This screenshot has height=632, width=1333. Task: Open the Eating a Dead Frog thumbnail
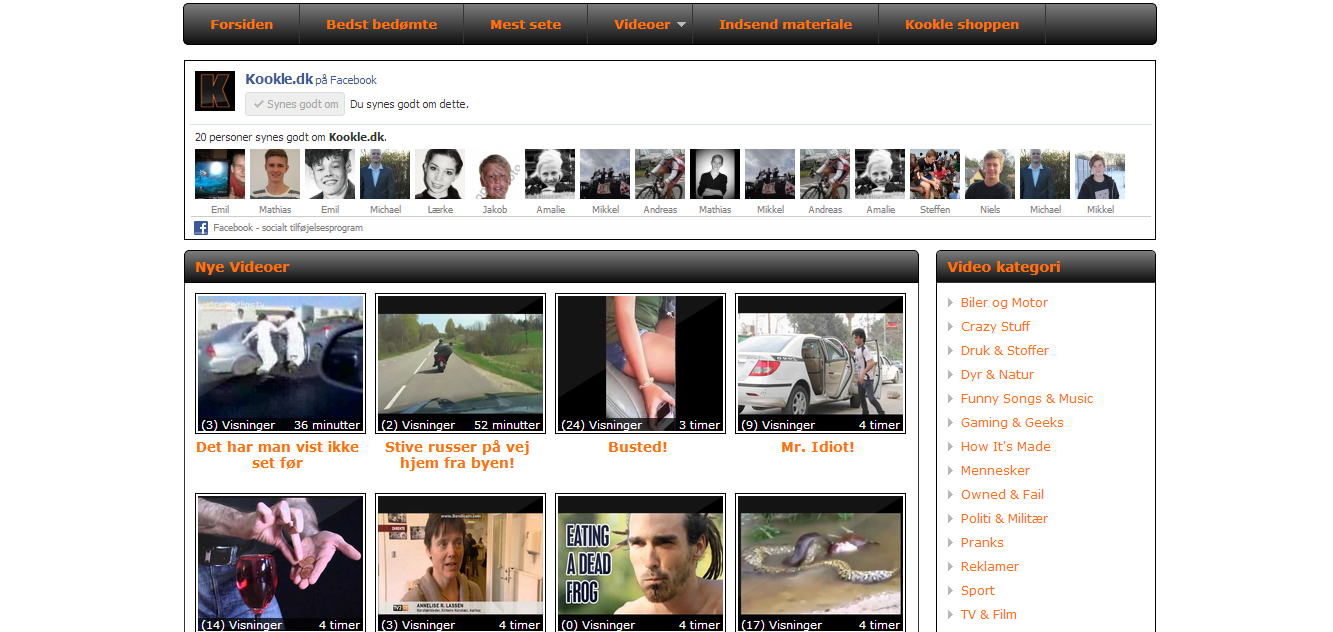point(640,563)
